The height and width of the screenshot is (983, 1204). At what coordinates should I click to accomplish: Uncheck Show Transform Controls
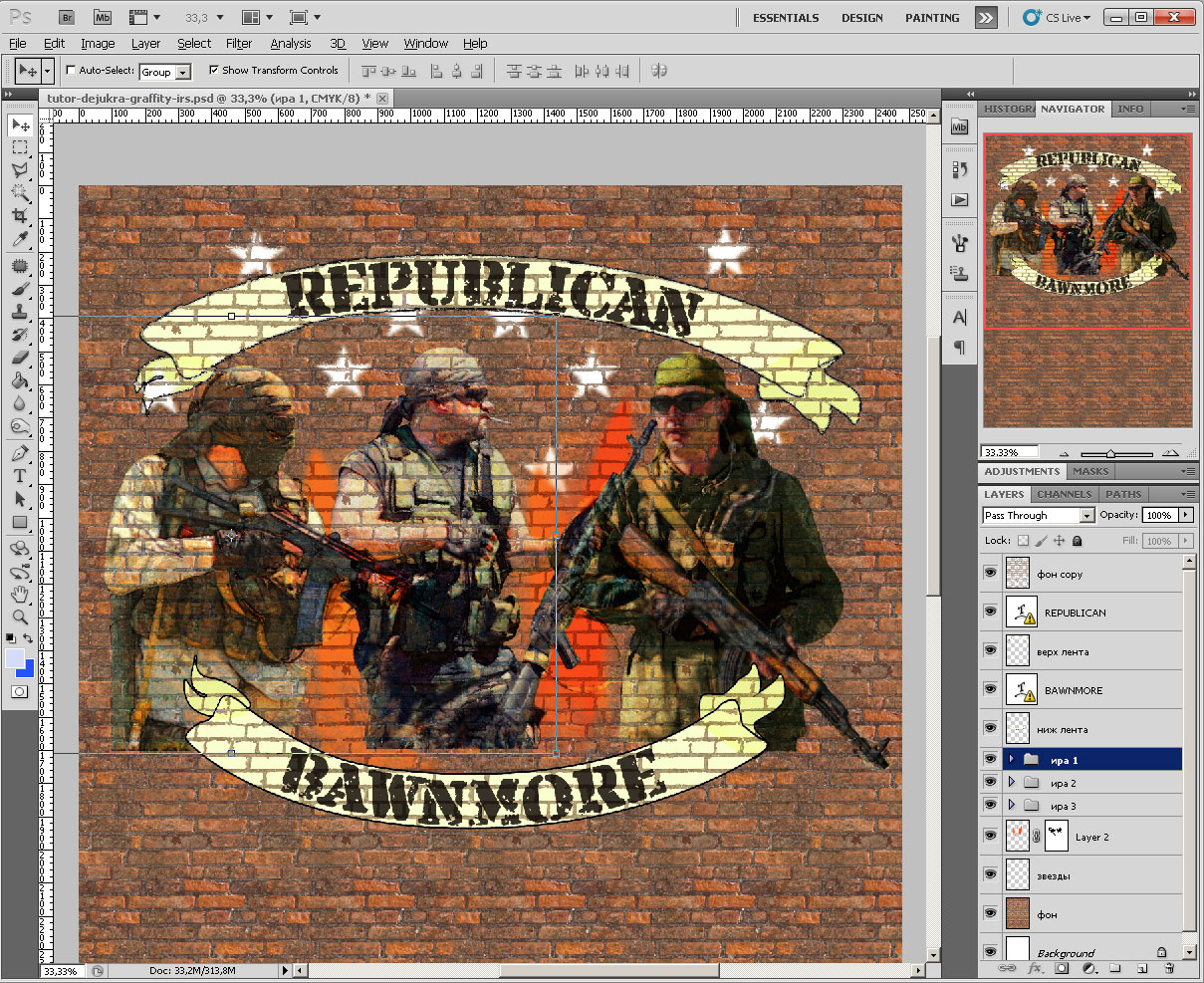pos(214,71)
